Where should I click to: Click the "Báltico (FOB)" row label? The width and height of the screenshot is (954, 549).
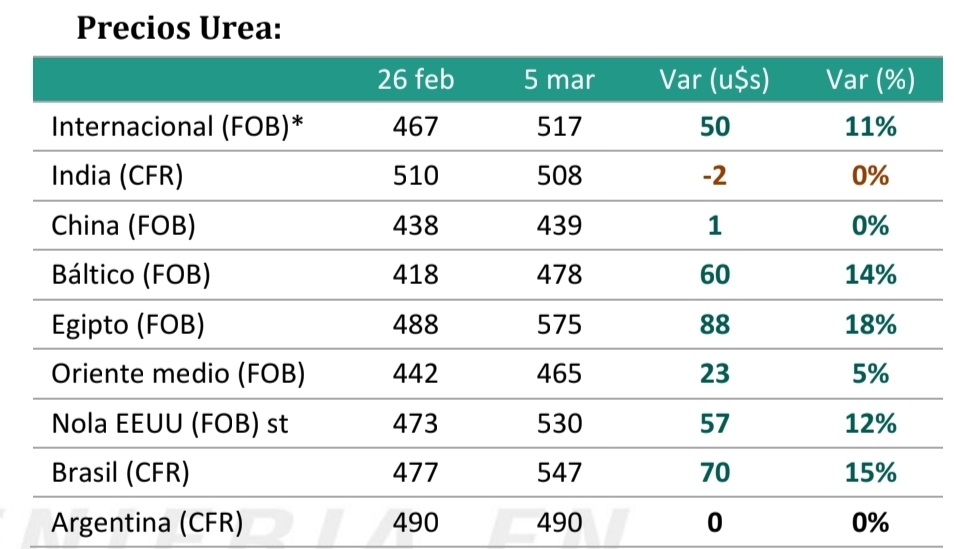pos(130,275)
